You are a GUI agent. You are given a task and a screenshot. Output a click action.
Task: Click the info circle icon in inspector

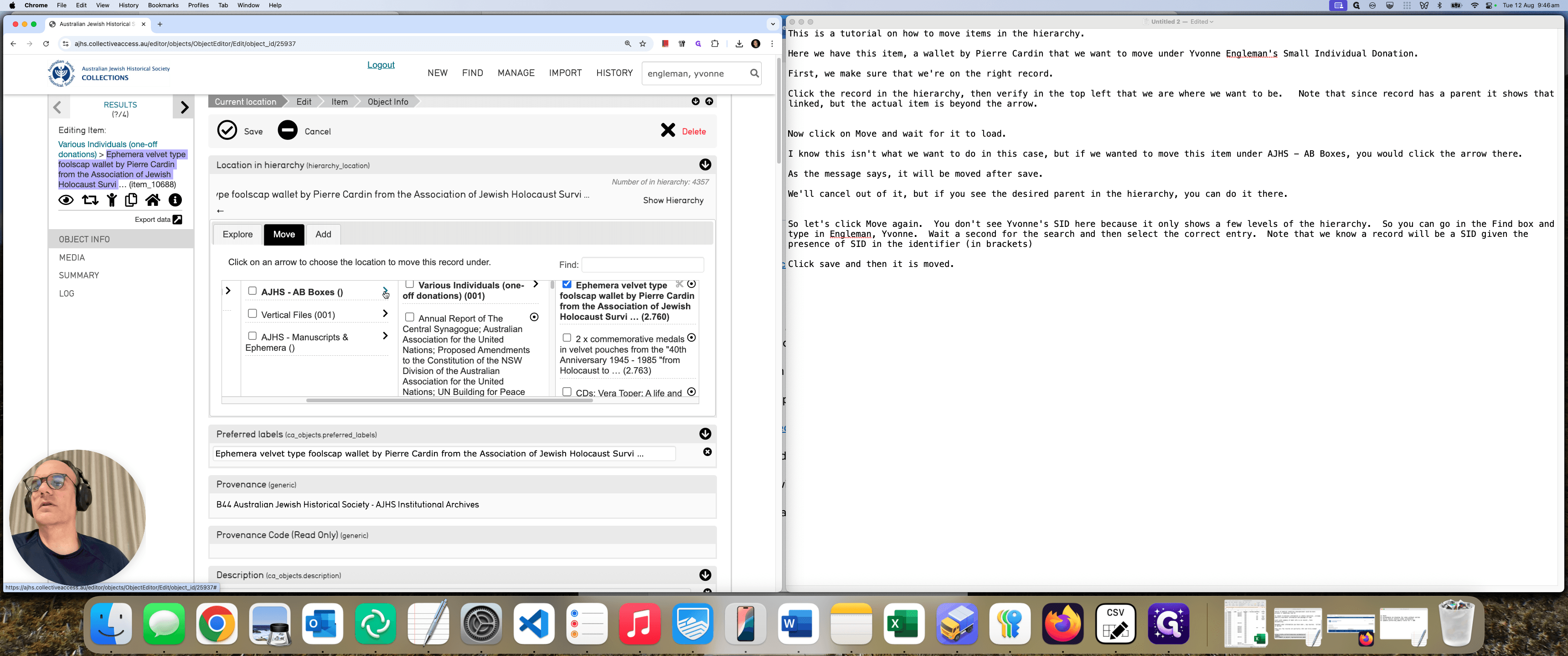pyautogui.click(x=175, y=200)
